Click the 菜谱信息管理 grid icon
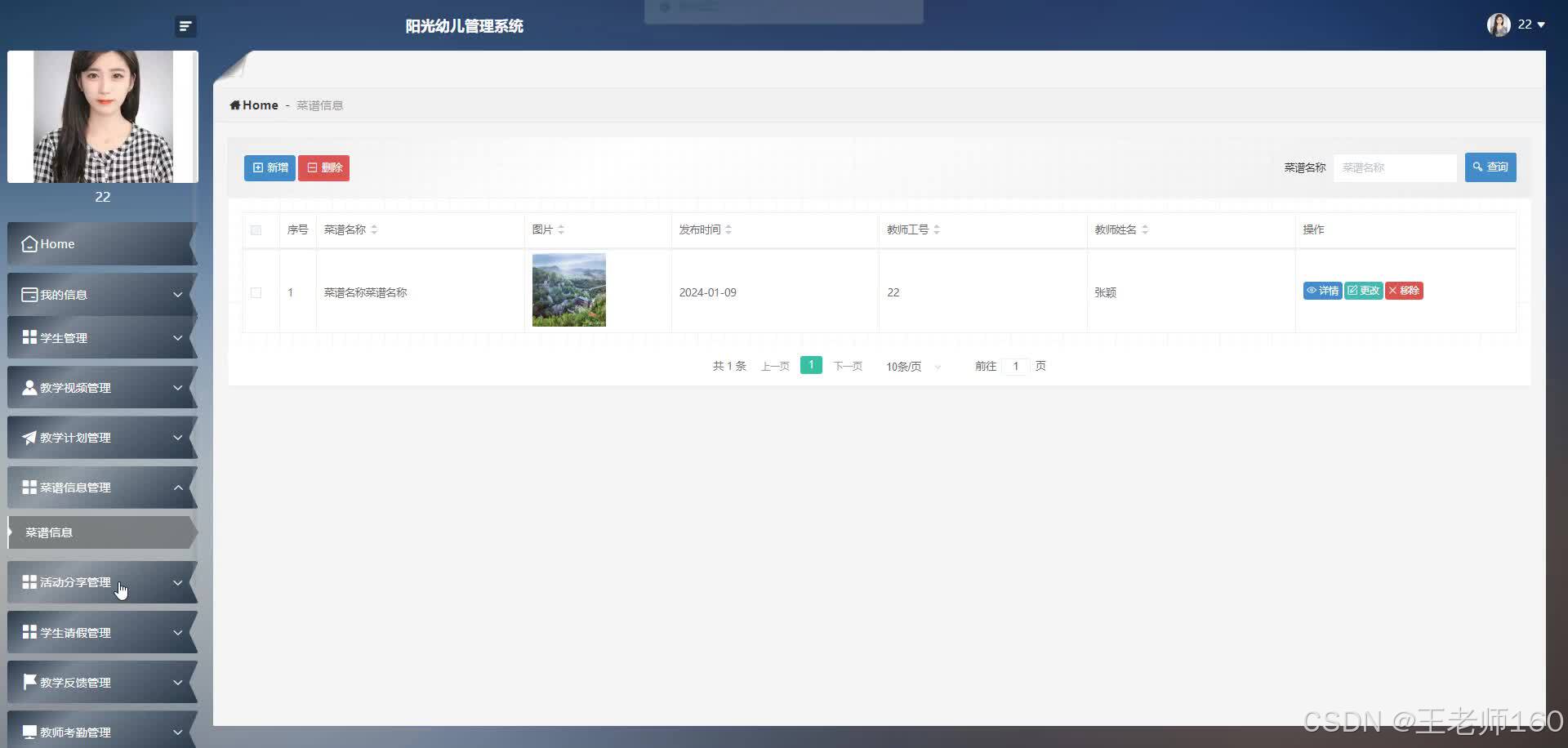1568x748 pixels. pos(29,488)
